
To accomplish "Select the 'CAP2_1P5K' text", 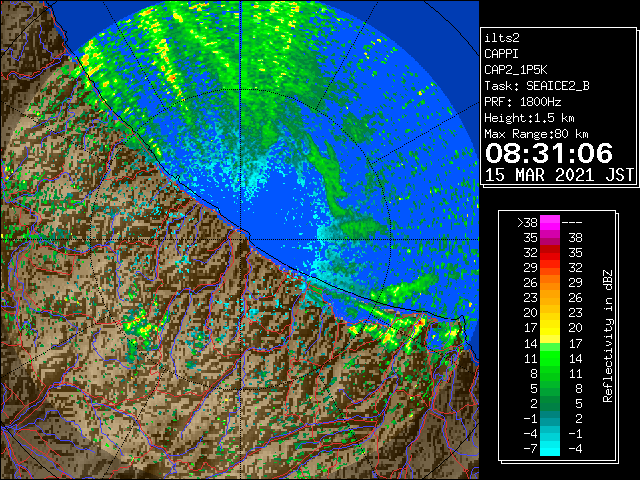I will click(x=516, y=70).
